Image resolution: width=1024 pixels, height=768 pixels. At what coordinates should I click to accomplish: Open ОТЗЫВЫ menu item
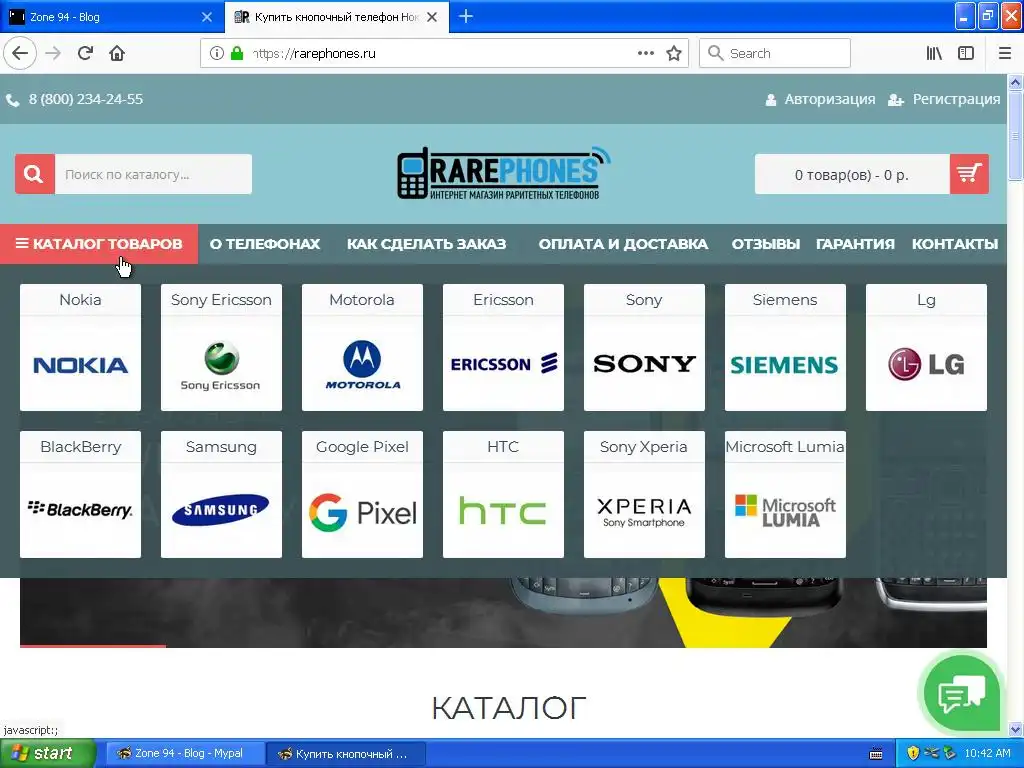pyautogui.click(x=765, y=244)
